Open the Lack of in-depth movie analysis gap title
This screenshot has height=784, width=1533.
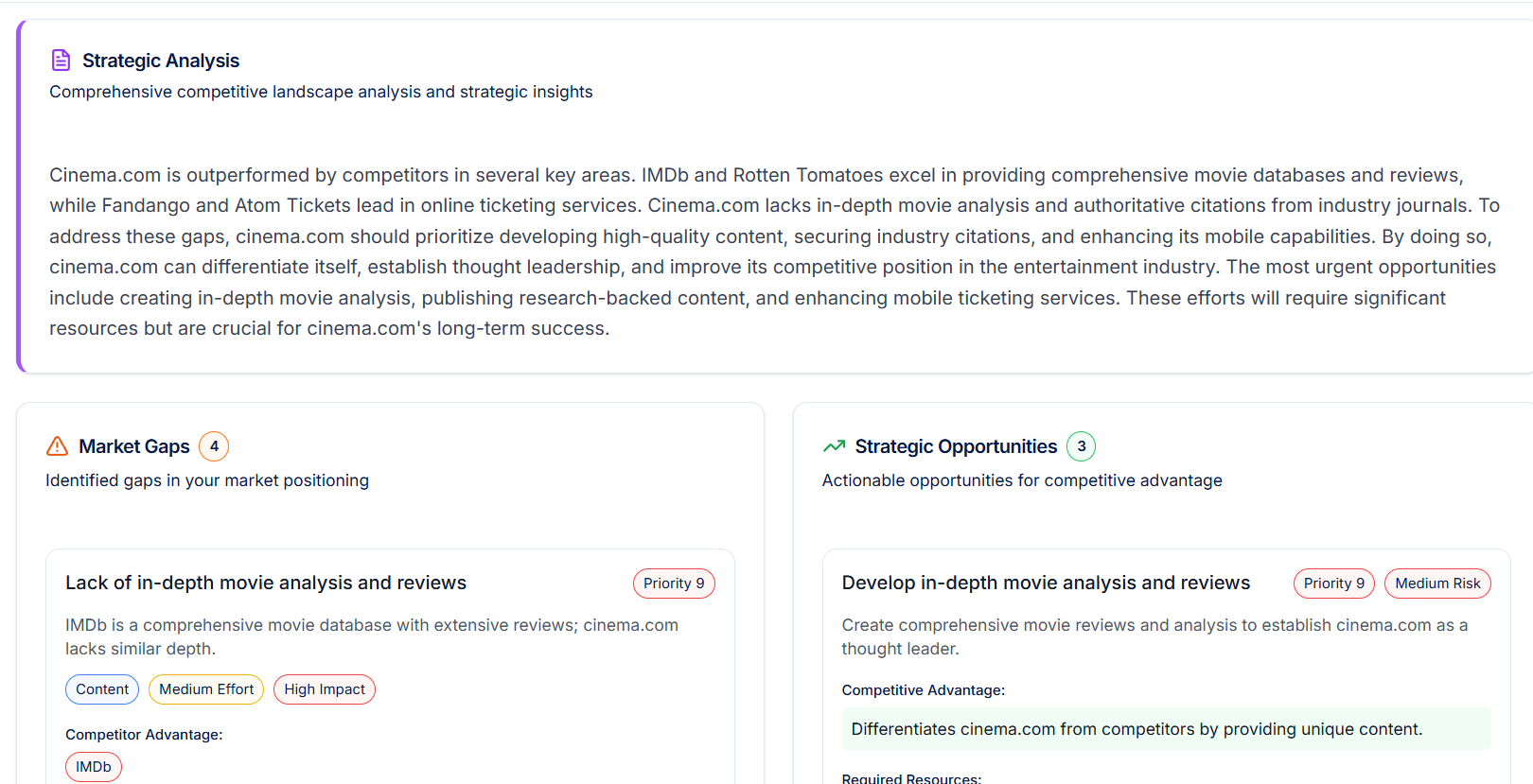[x=266, y=583]
